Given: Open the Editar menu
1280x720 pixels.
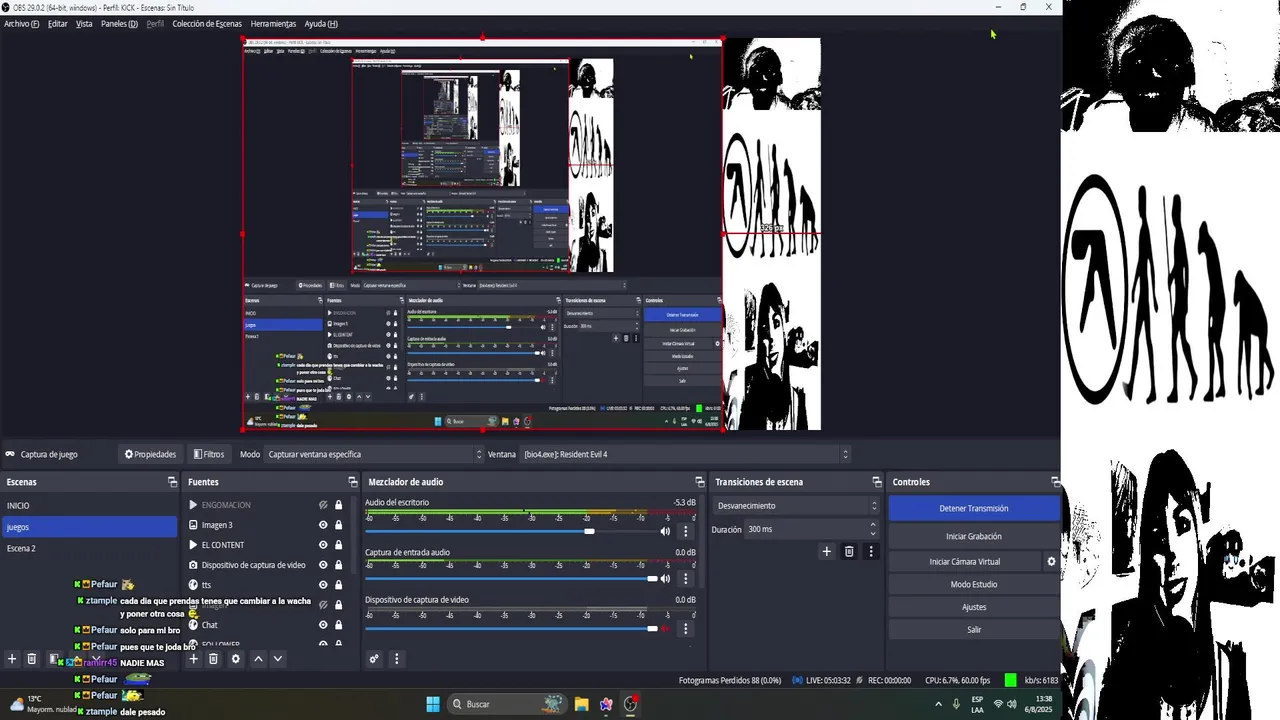Looking at the screenshot, I should 58,24.
